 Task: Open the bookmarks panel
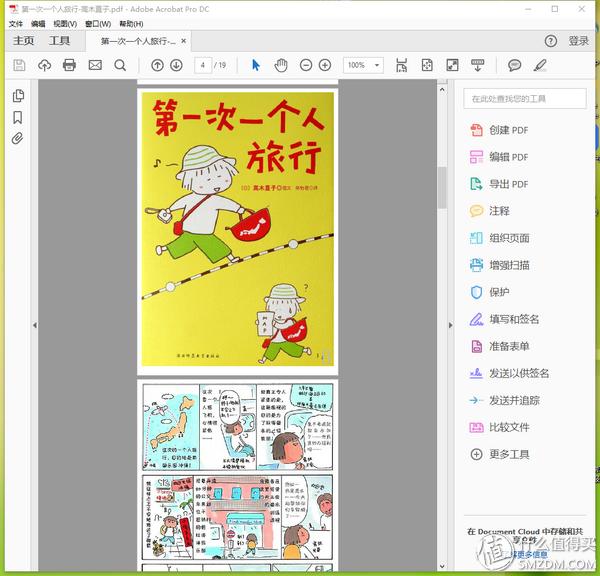[18, 117]
